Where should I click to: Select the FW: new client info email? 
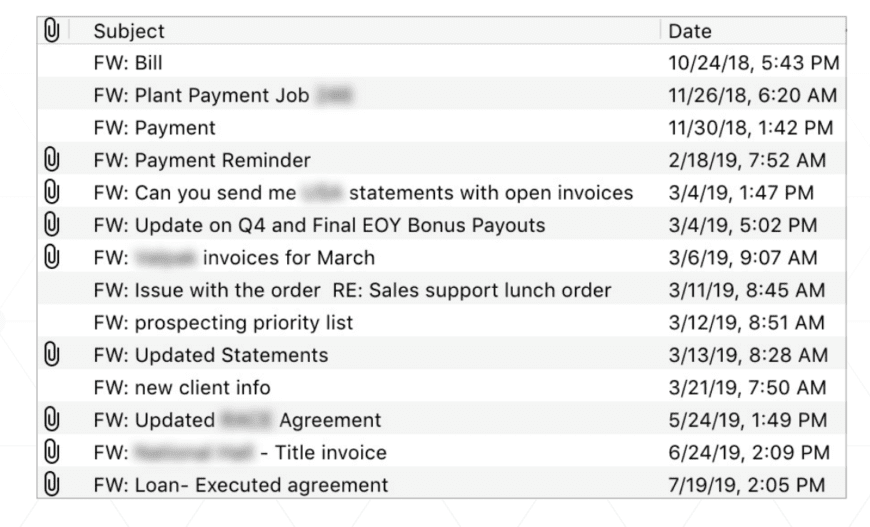click(182, 387)
